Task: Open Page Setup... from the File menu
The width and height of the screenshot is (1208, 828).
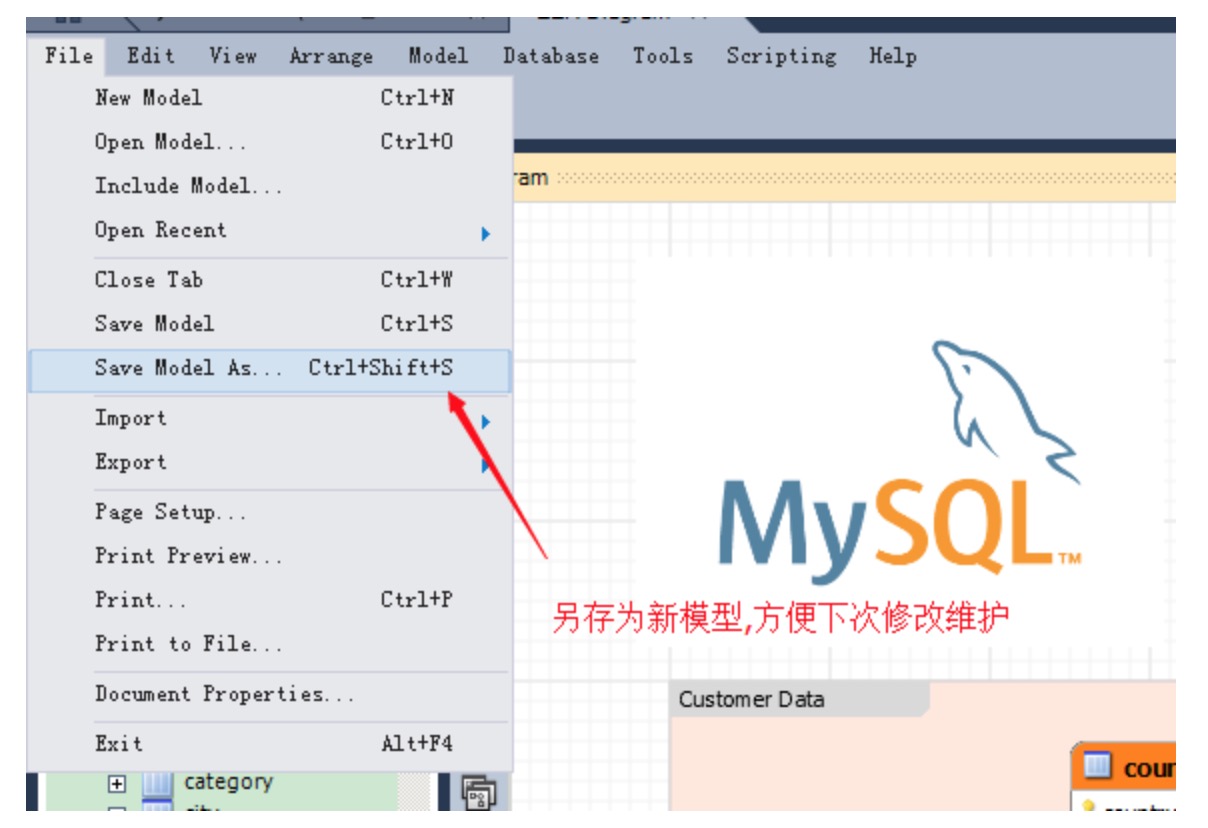Action: [x=270, y=512]
